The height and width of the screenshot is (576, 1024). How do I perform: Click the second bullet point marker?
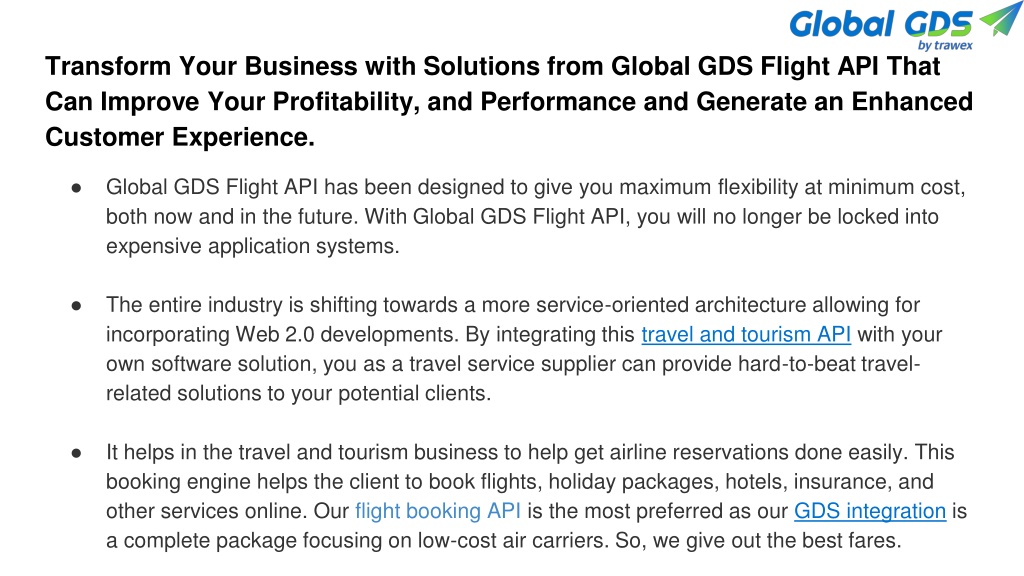tap(76, 306)
